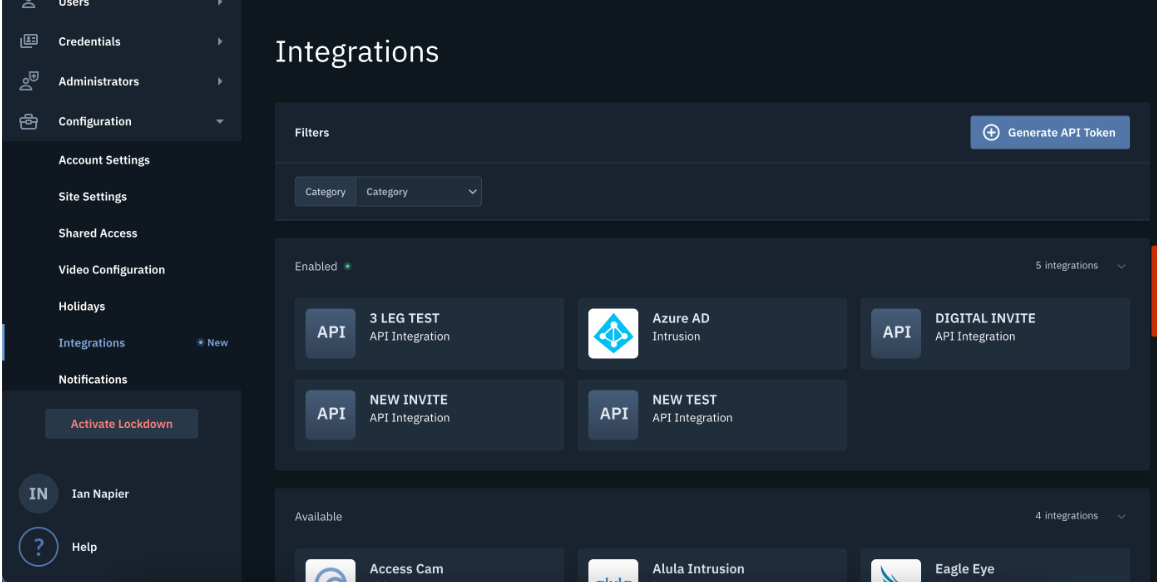Click the Integrations page heading
The height and width of the screenshot is (582, 1157).
357,52
